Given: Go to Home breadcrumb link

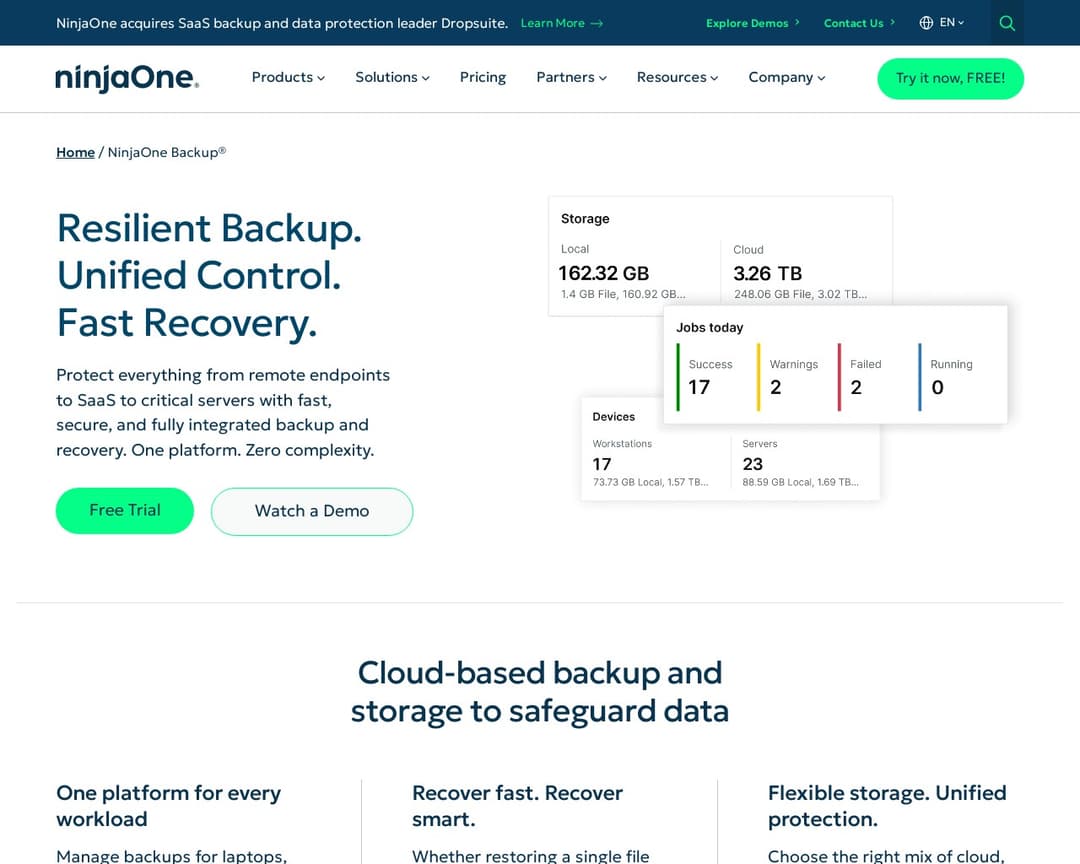Looking at the screenshot, I should pos(75,152).
